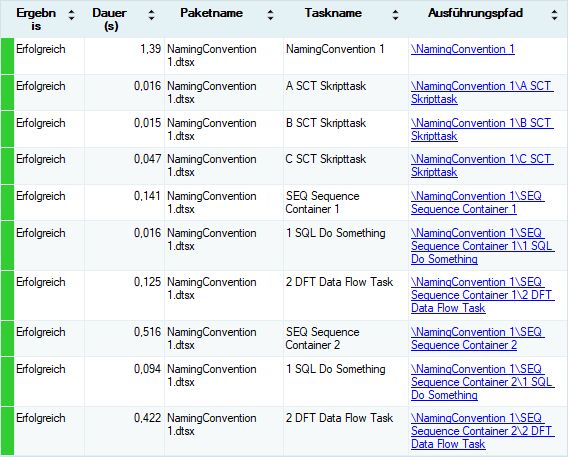The height and width of the screenshot is (457, 568).
Task: Open Sequence Container 1\1 SQL Do Something link
Action: point(483,246)
